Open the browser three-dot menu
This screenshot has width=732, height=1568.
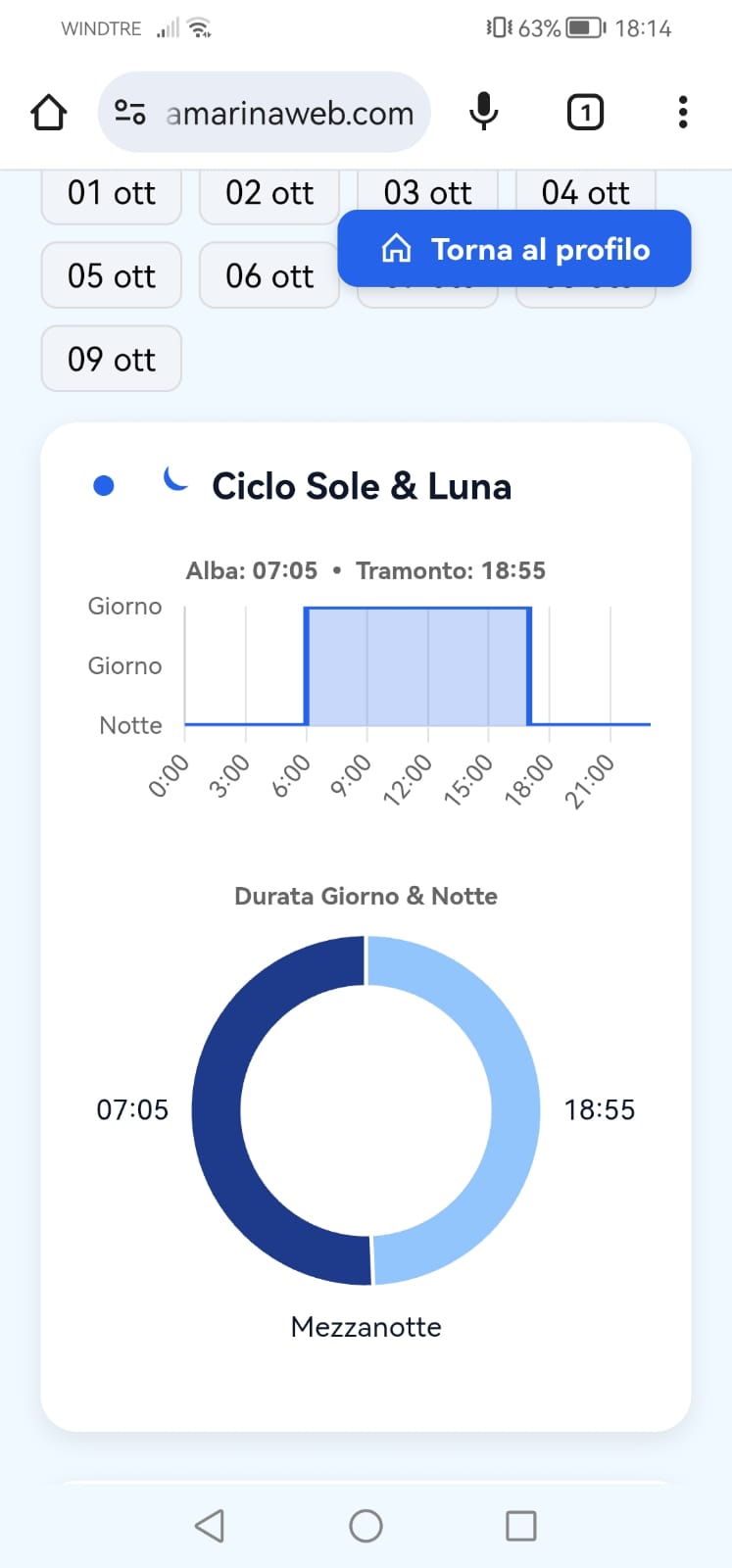683,113
